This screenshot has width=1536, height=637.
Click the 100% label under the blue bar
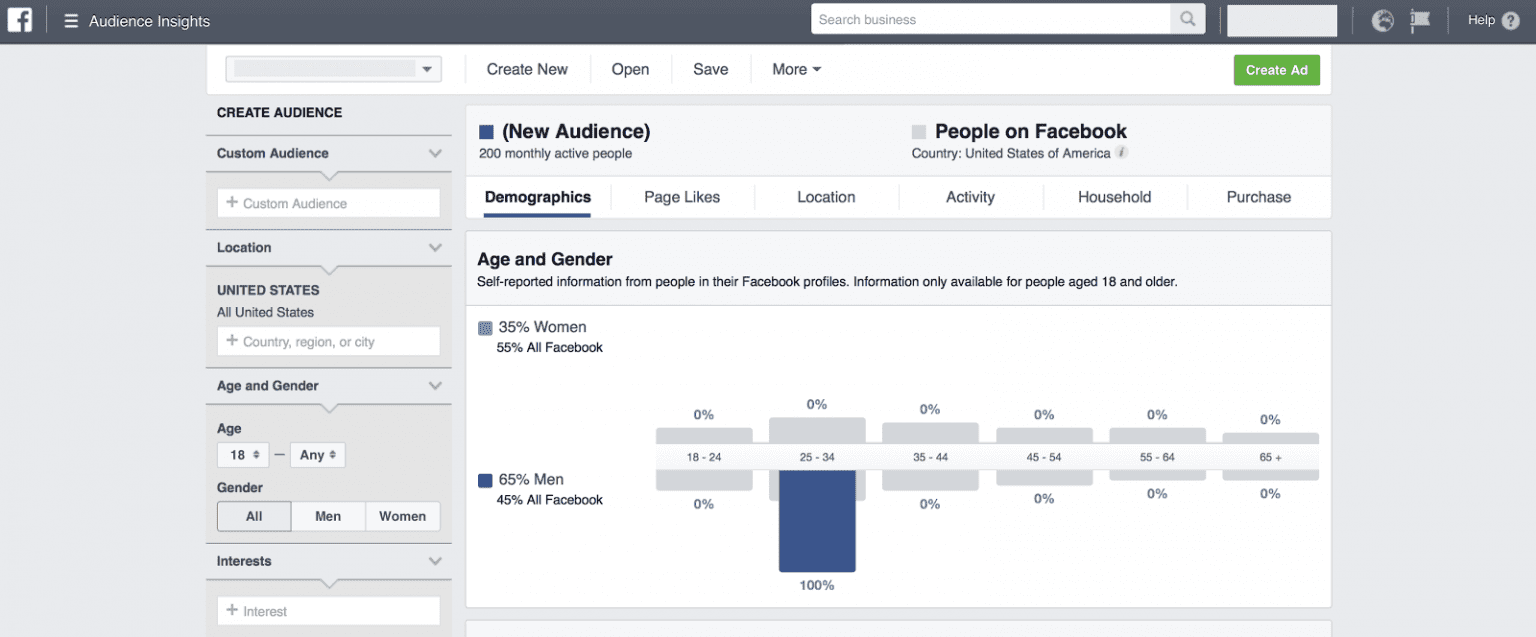click(817, 585)
